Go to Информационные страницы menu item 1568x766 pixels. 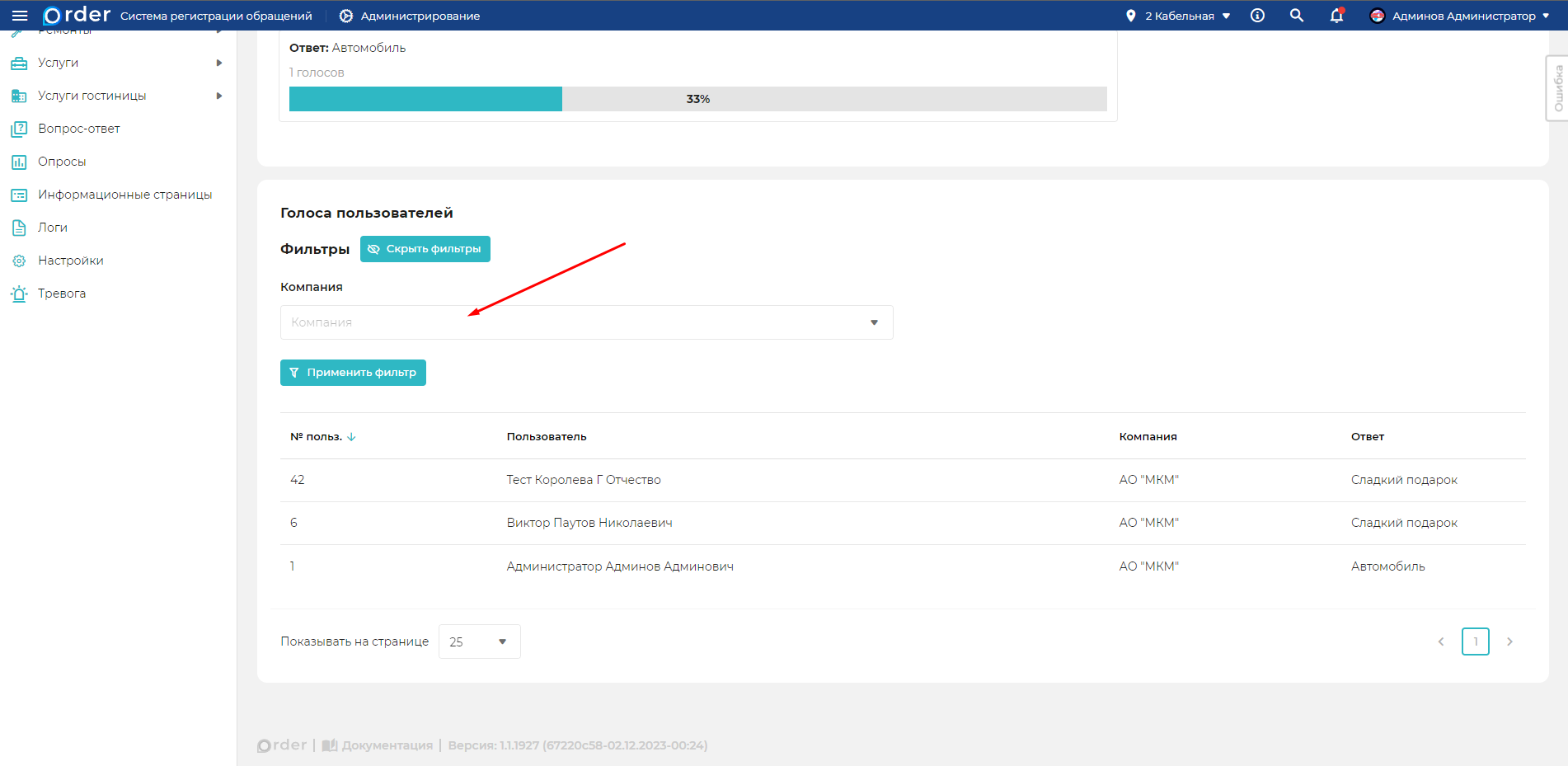pyautogui.click(x=124, y=195)
